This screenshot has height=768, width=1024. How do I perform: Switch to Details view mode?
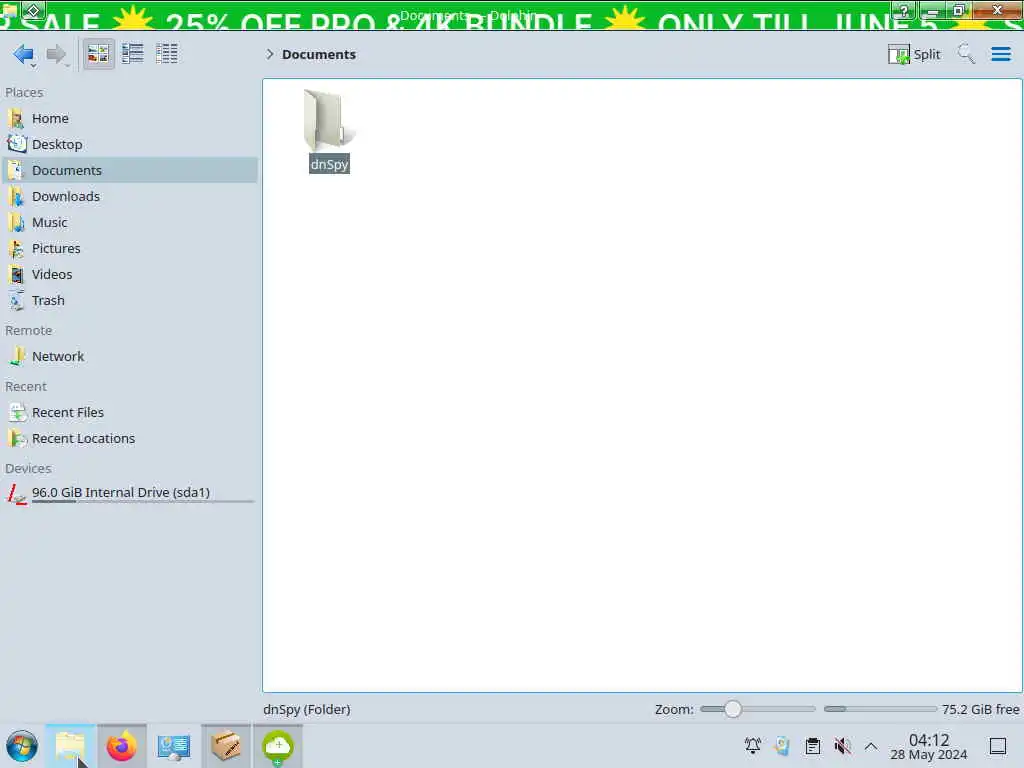167,54
